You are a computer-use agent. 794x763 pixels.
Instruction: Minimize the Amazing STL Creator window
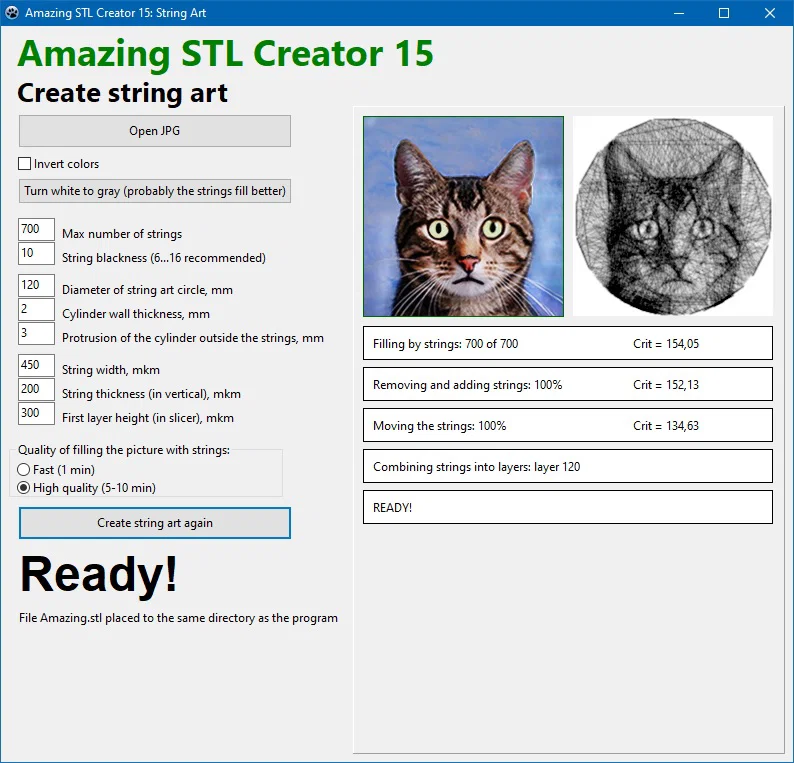click(x=679, y=13)
